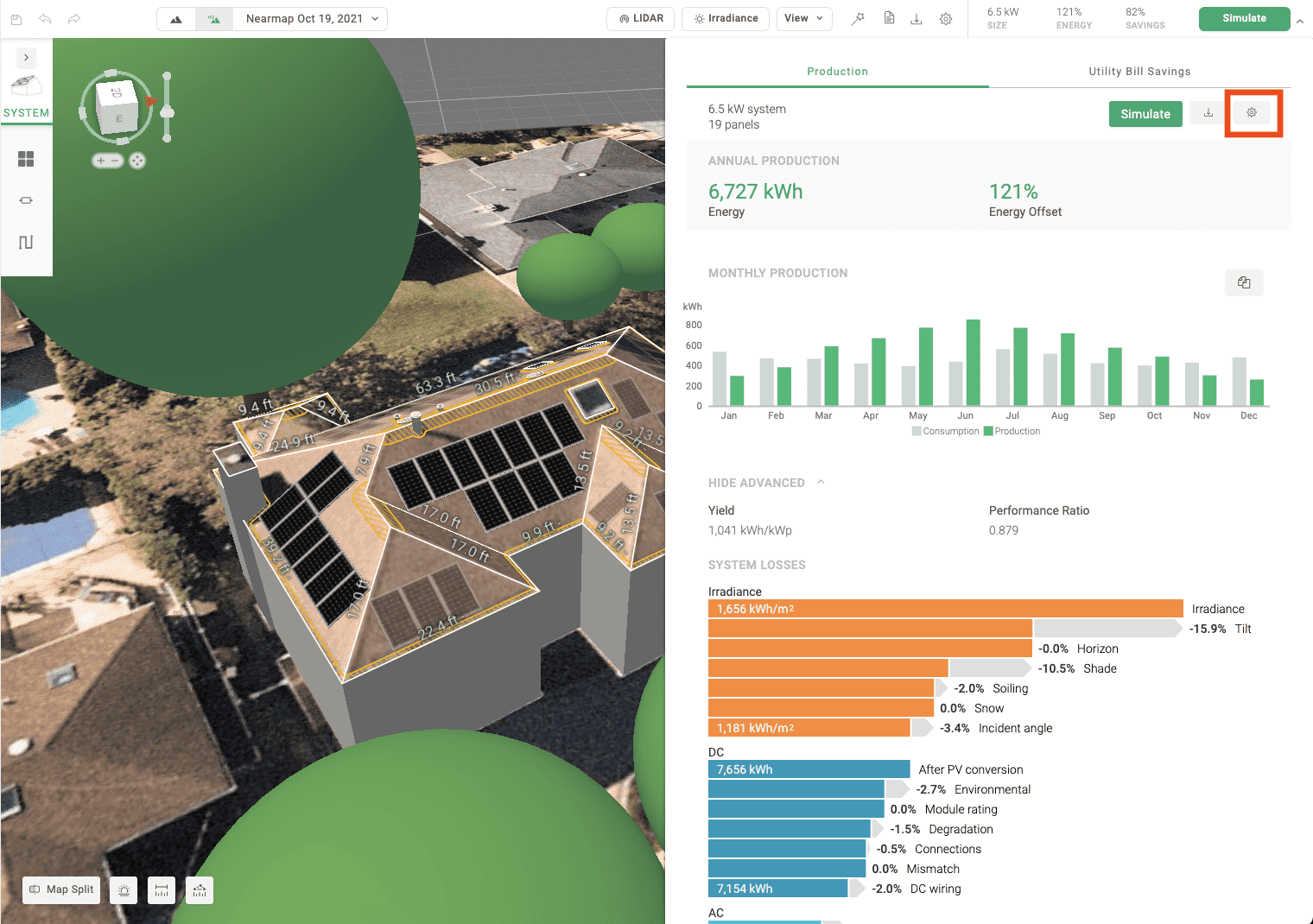This screenshot has height=924, width=1313.
Task: Click the magic wand auto-design icon
Action: tap(858, 18)
